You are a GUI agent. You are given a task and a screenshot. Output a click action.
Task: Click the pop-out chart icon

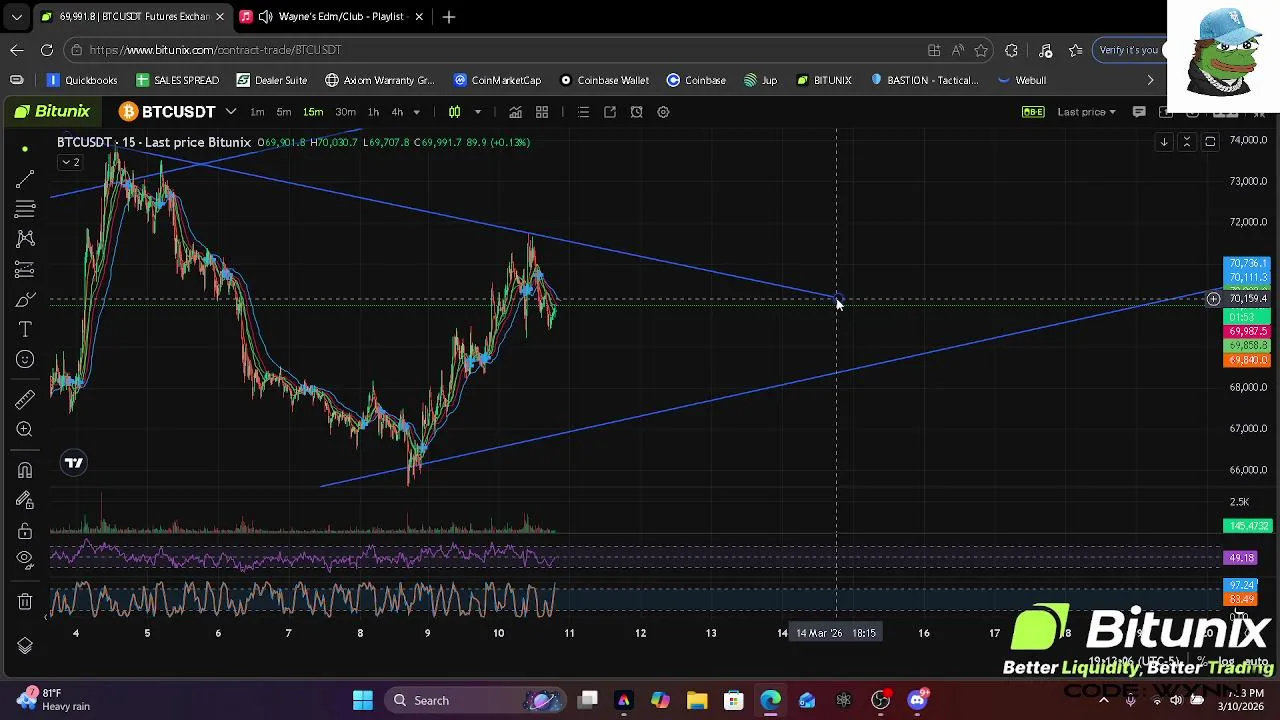610,112
